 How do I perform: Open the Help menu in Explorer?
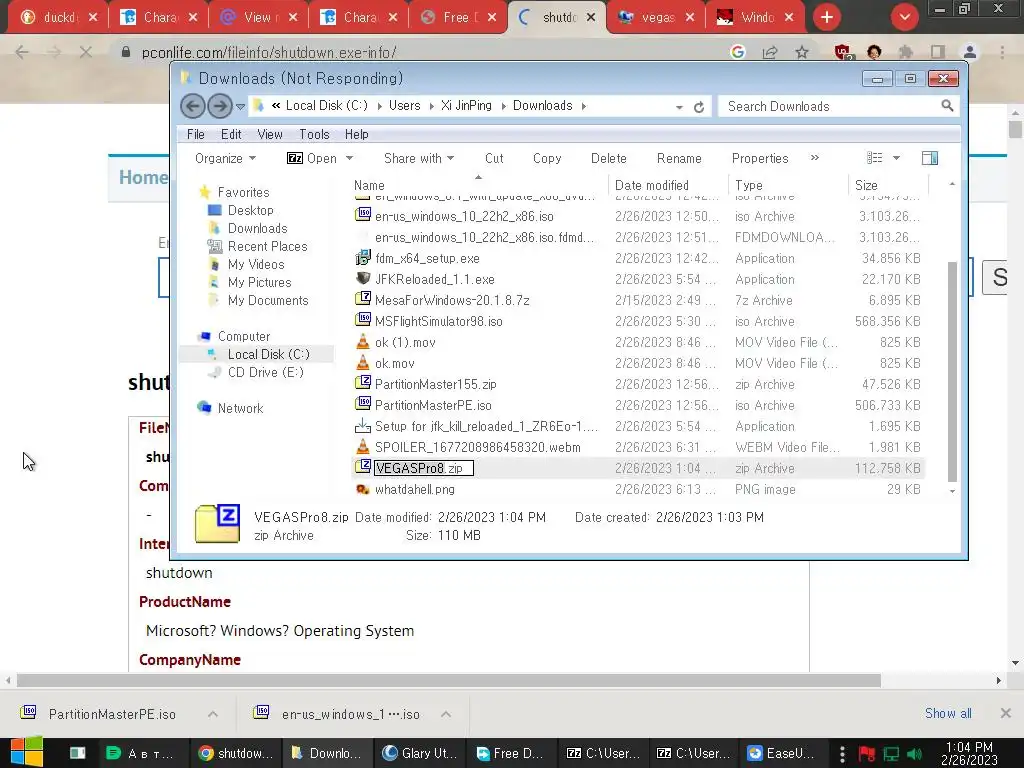[357, 134]
